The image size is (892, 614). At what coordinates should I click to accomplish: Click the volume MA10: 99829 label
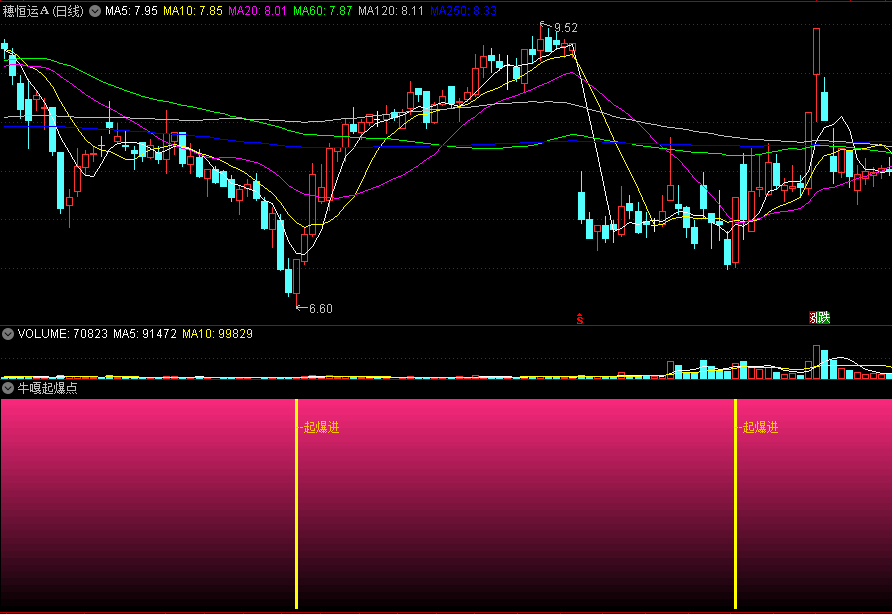[x=217, y=334]
